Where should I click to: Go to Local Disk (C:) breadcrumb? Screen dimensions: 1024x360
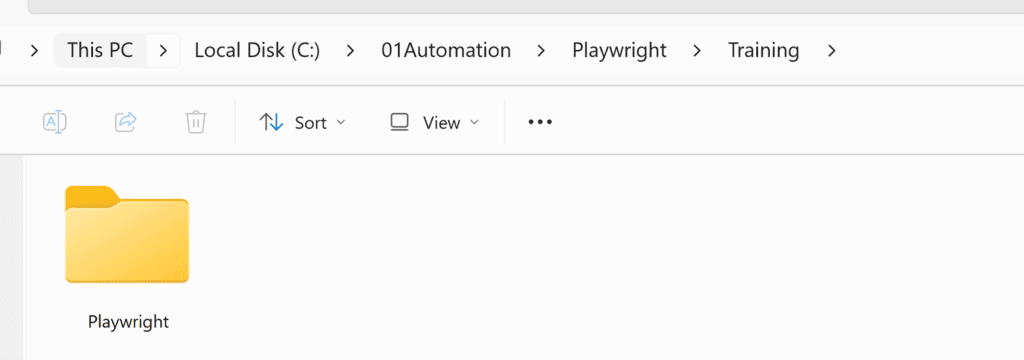(x=257, y=50)
